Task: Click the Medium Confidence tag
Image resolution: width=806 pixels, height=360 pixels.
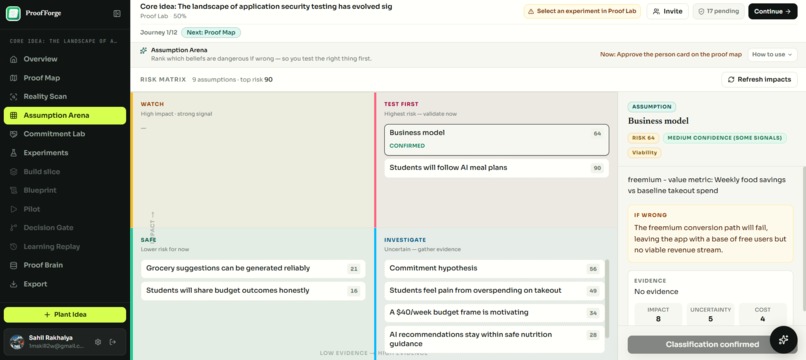Action: pyautogui.click(x=725, y=138)
